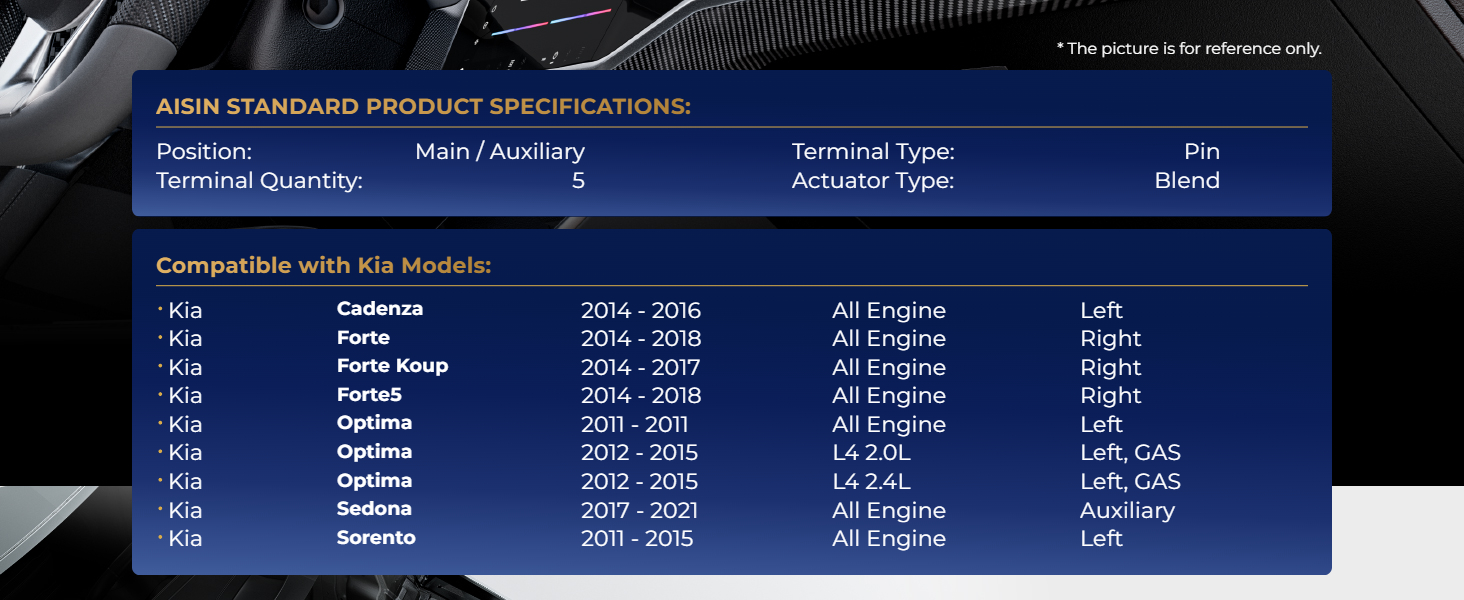Click the Sorento model name
Viewport: 1464px width, 600px height.
coord(376,538)
